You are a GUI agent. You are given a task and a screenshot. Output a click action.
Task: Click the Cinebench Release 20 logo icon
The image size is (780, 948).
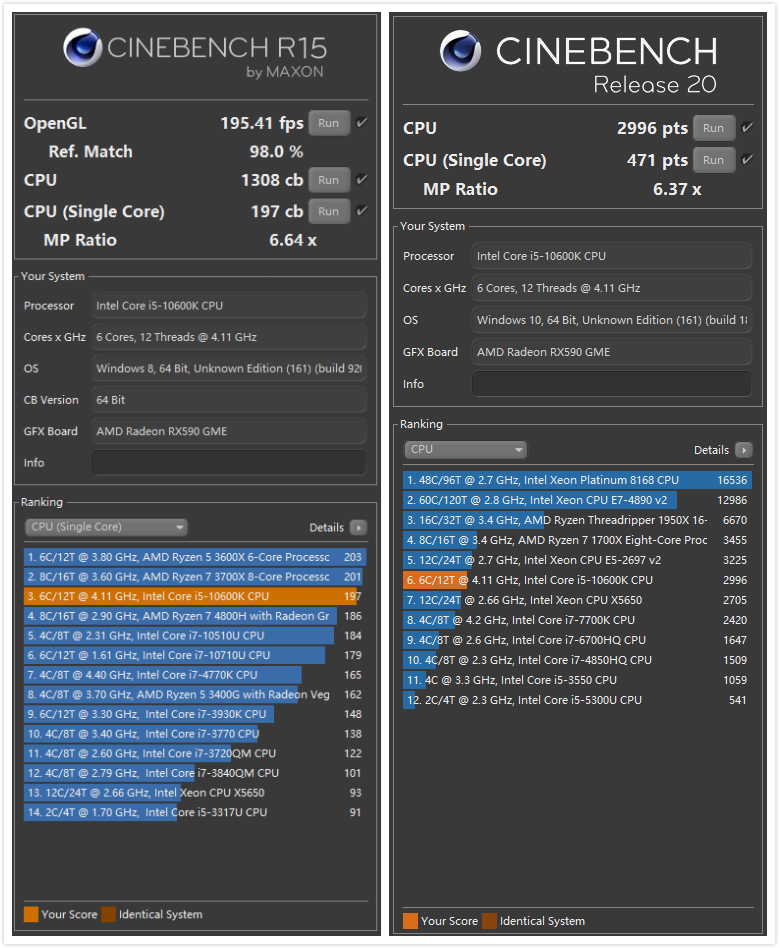pyautogui.click(x=461, y=51)
